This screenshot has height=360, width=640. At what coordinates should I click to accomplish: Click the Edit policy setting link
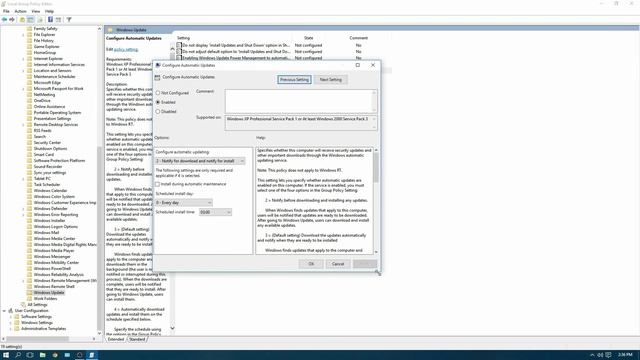[x=126, y=49]
